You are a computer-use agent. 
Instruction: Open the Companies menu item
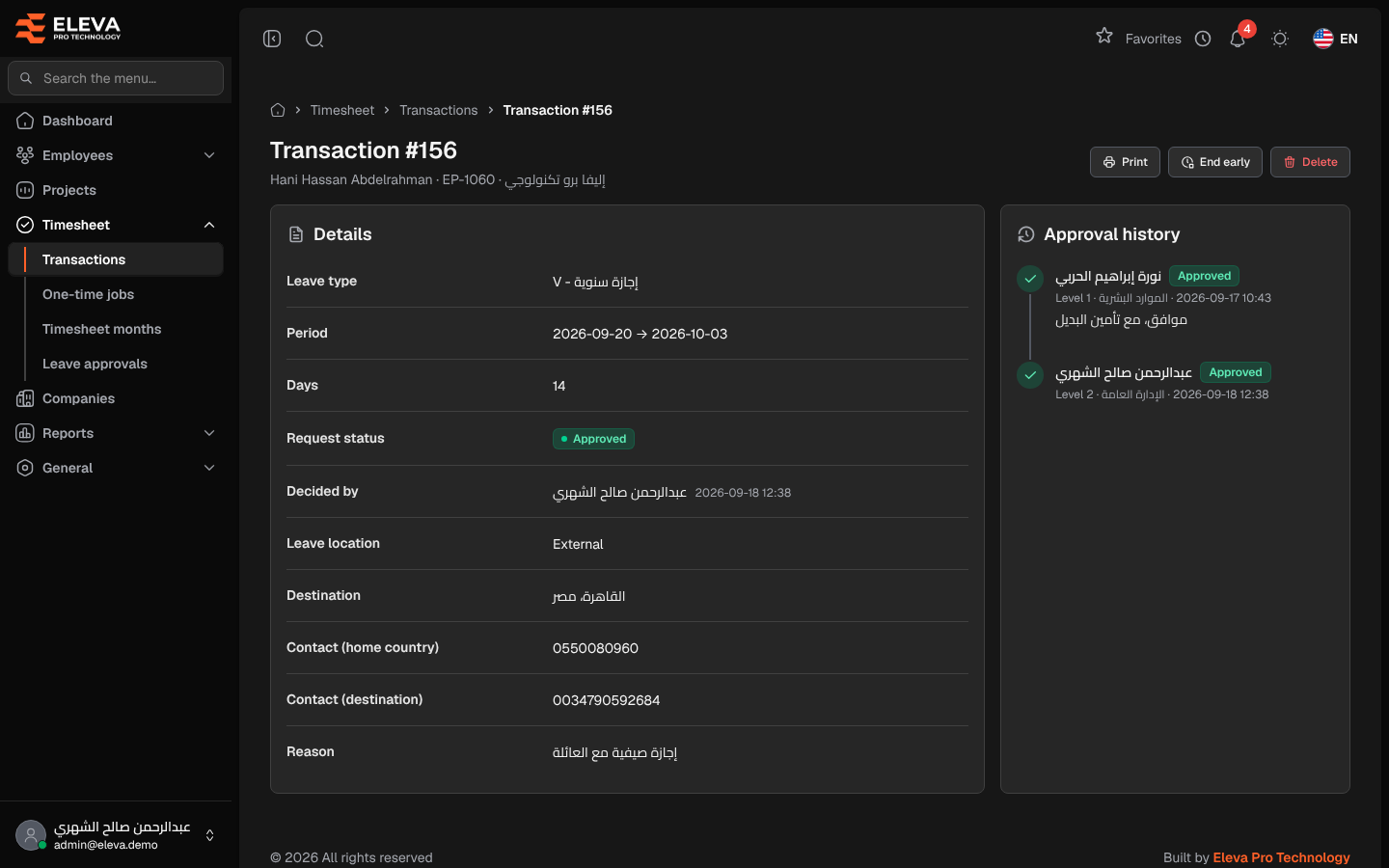tap(116, 398)
